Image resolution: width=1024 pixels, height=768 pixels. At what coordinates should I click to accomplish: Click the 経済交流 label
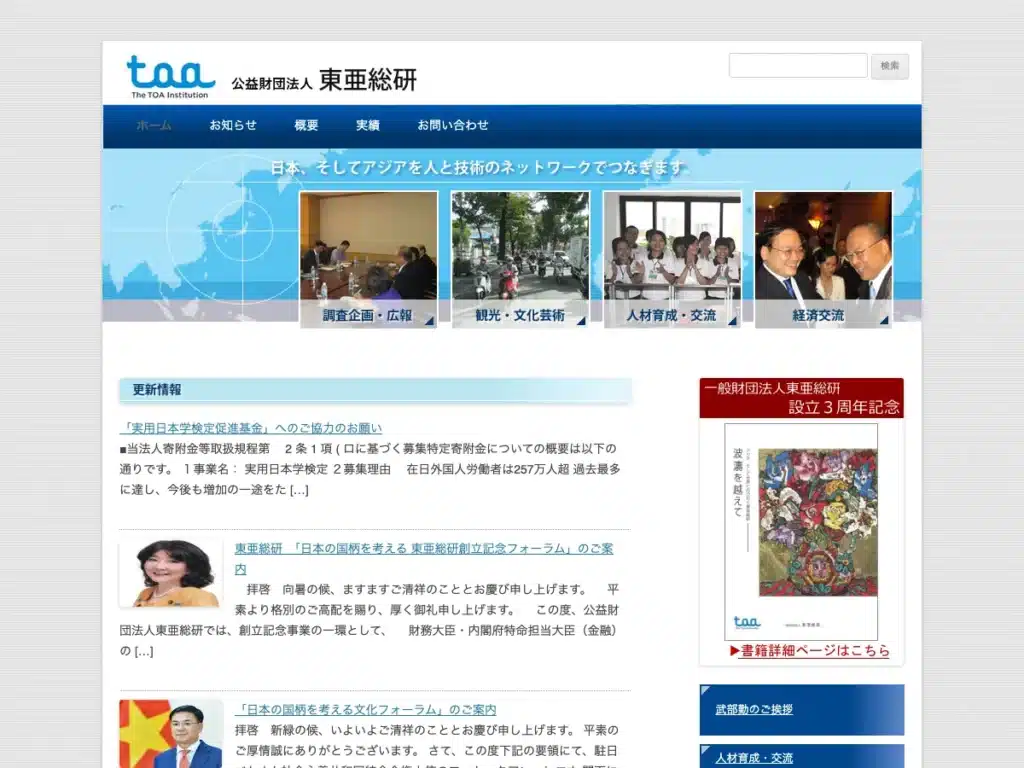818,315
